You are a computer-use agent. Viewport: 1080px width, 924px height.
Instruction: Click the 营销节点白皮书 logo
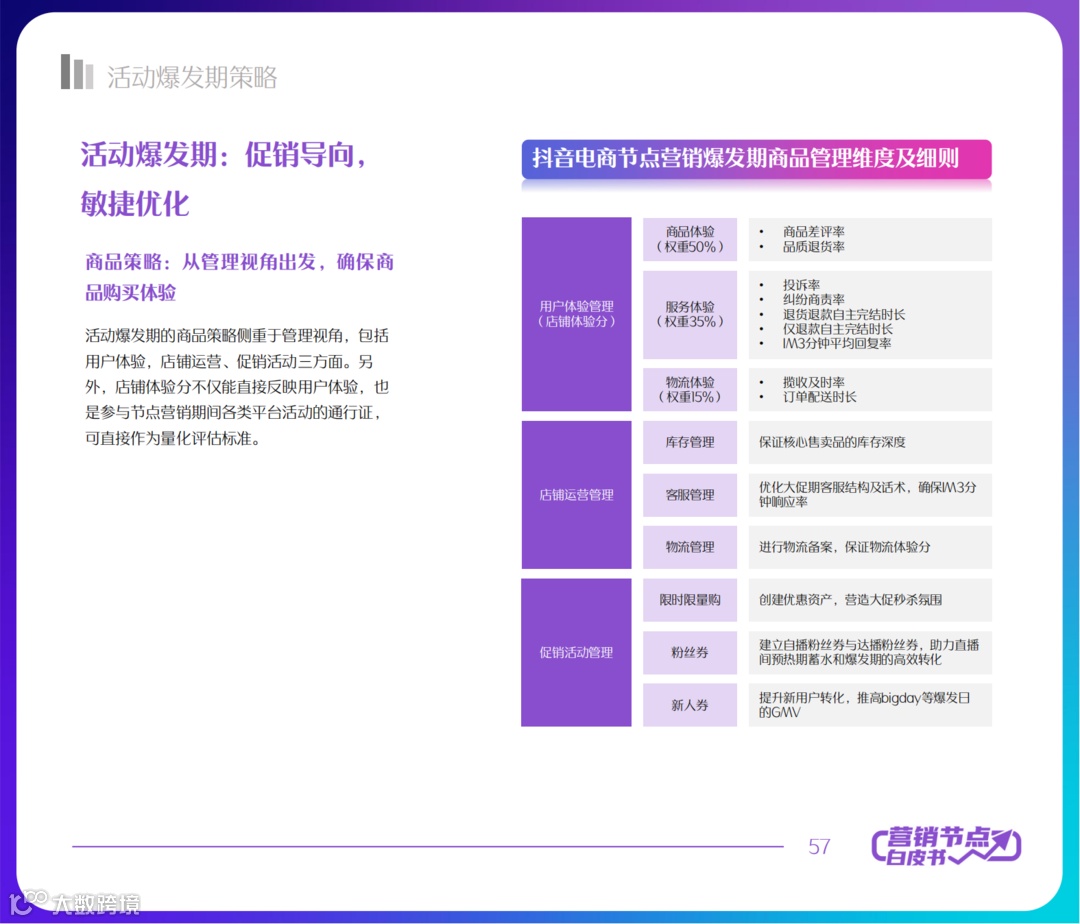946,845
